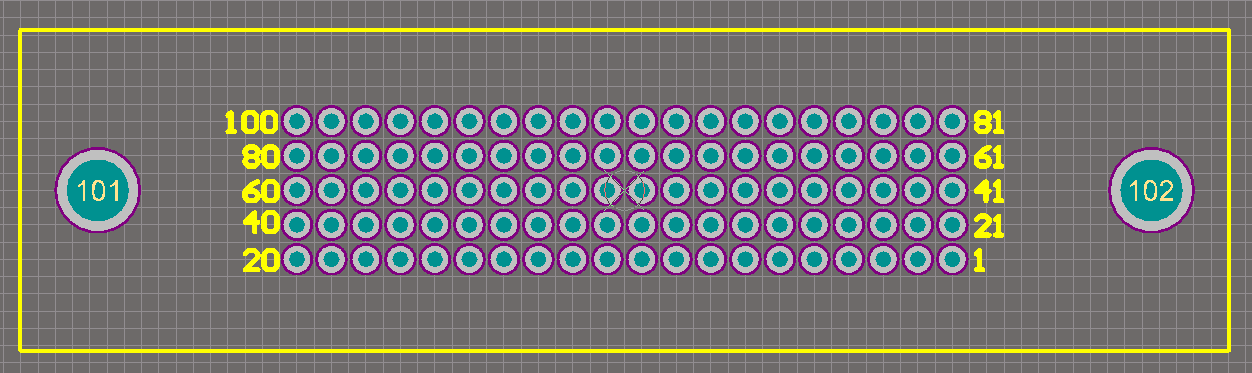This screenshot has width=1252, height=373.
Task: Select pad 1 next to label 1
Action: [x=952, y=259]
